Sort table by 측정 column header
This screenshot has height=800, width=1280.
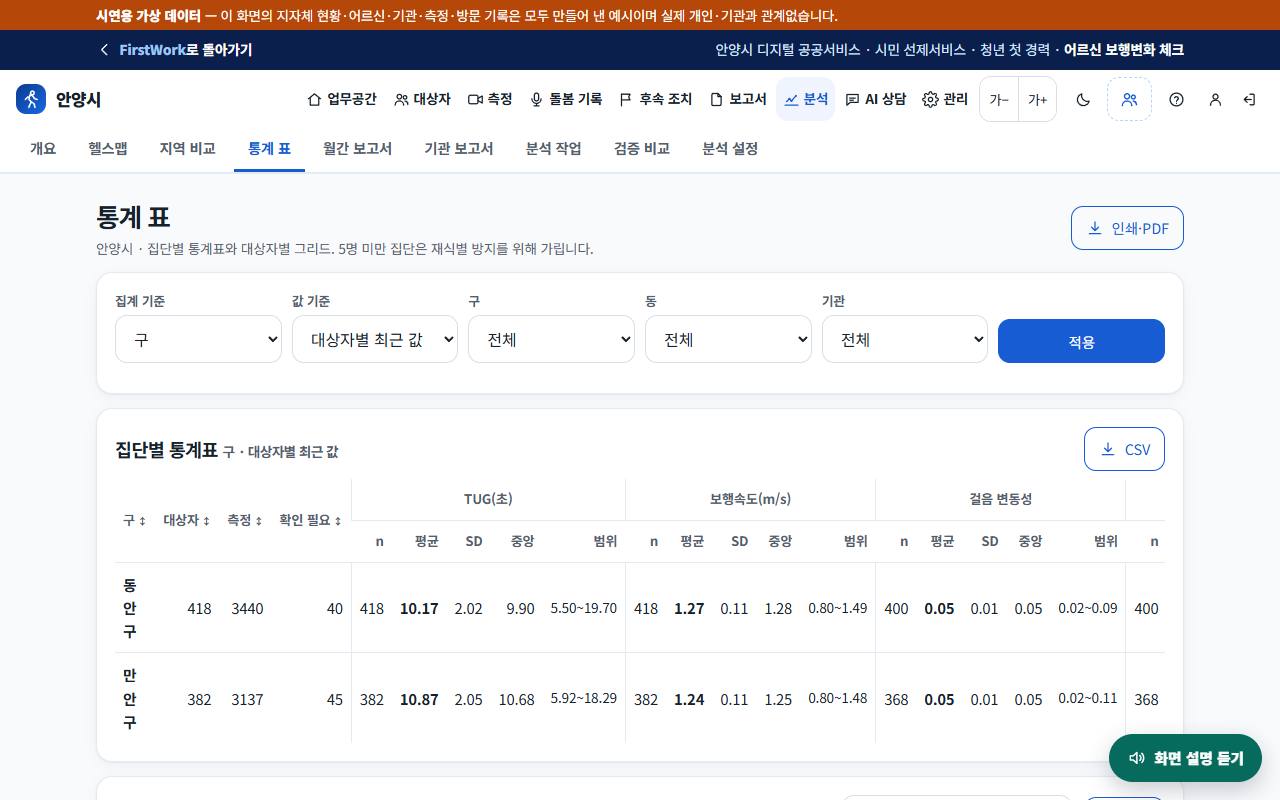[245, 520]
